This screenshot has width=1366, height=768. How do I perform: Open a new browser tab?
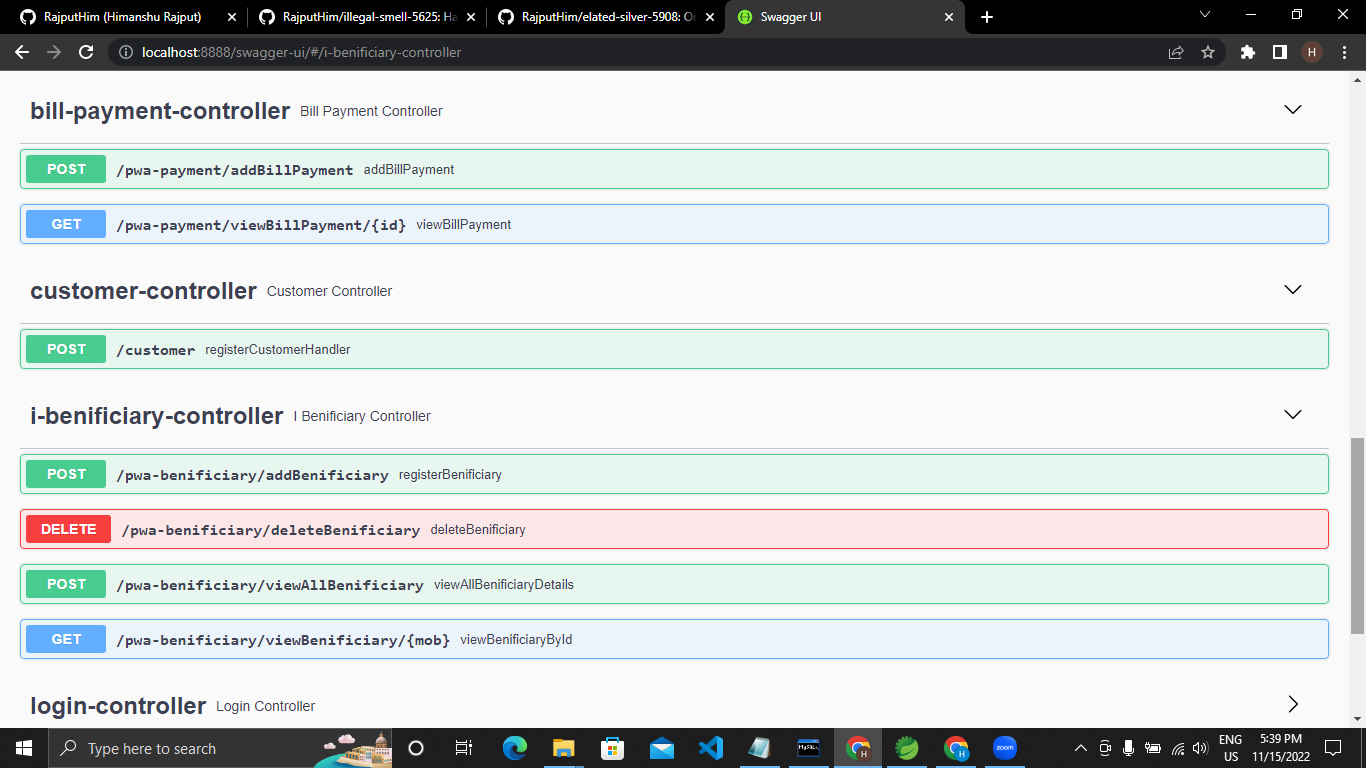987,17
